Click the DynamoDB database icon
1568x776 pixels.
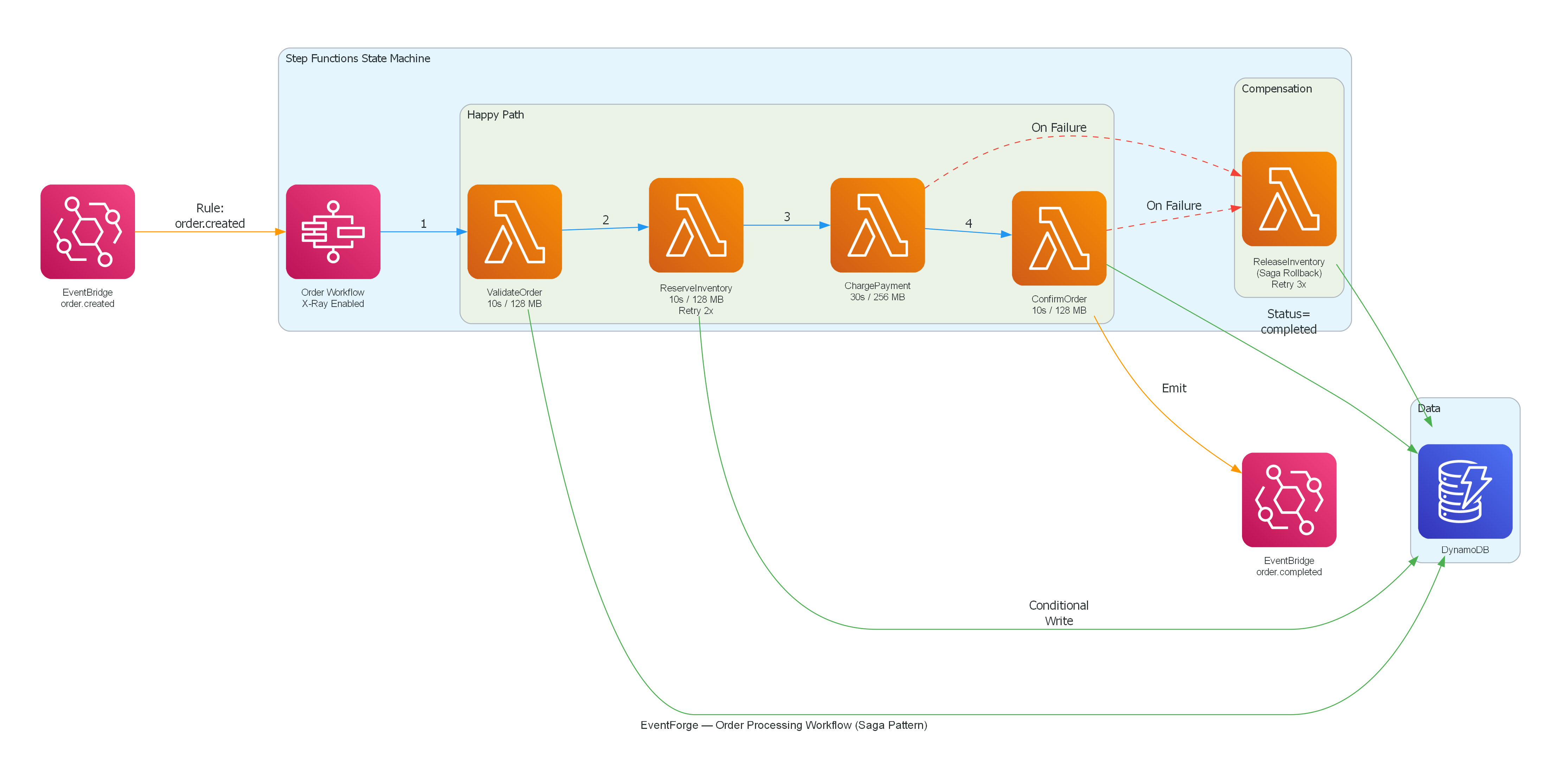(x=1465, y=491)
